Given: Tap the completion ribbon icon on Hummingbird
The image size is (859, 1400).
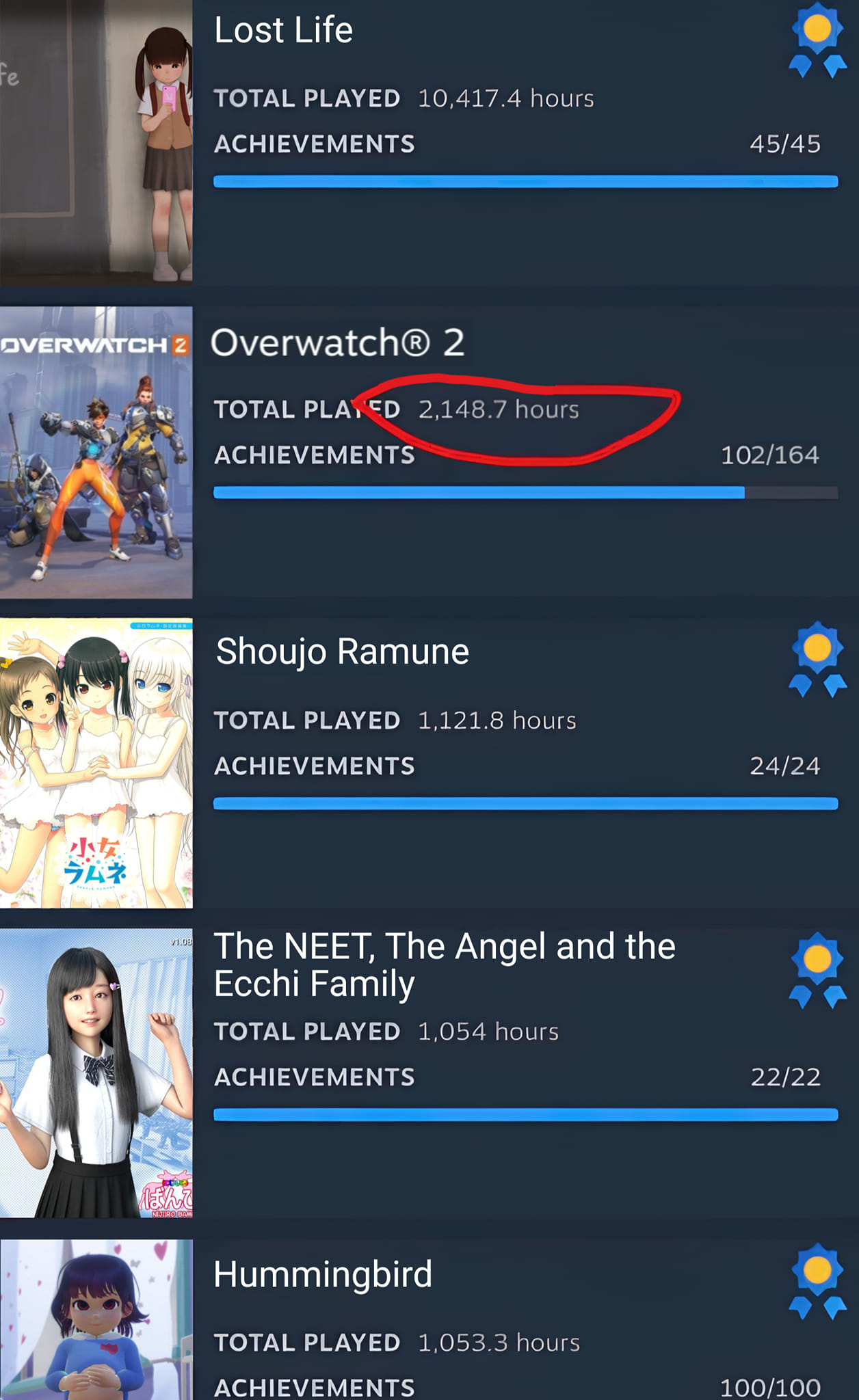Looking at the screenshot, I should (x=817, y=1282).
